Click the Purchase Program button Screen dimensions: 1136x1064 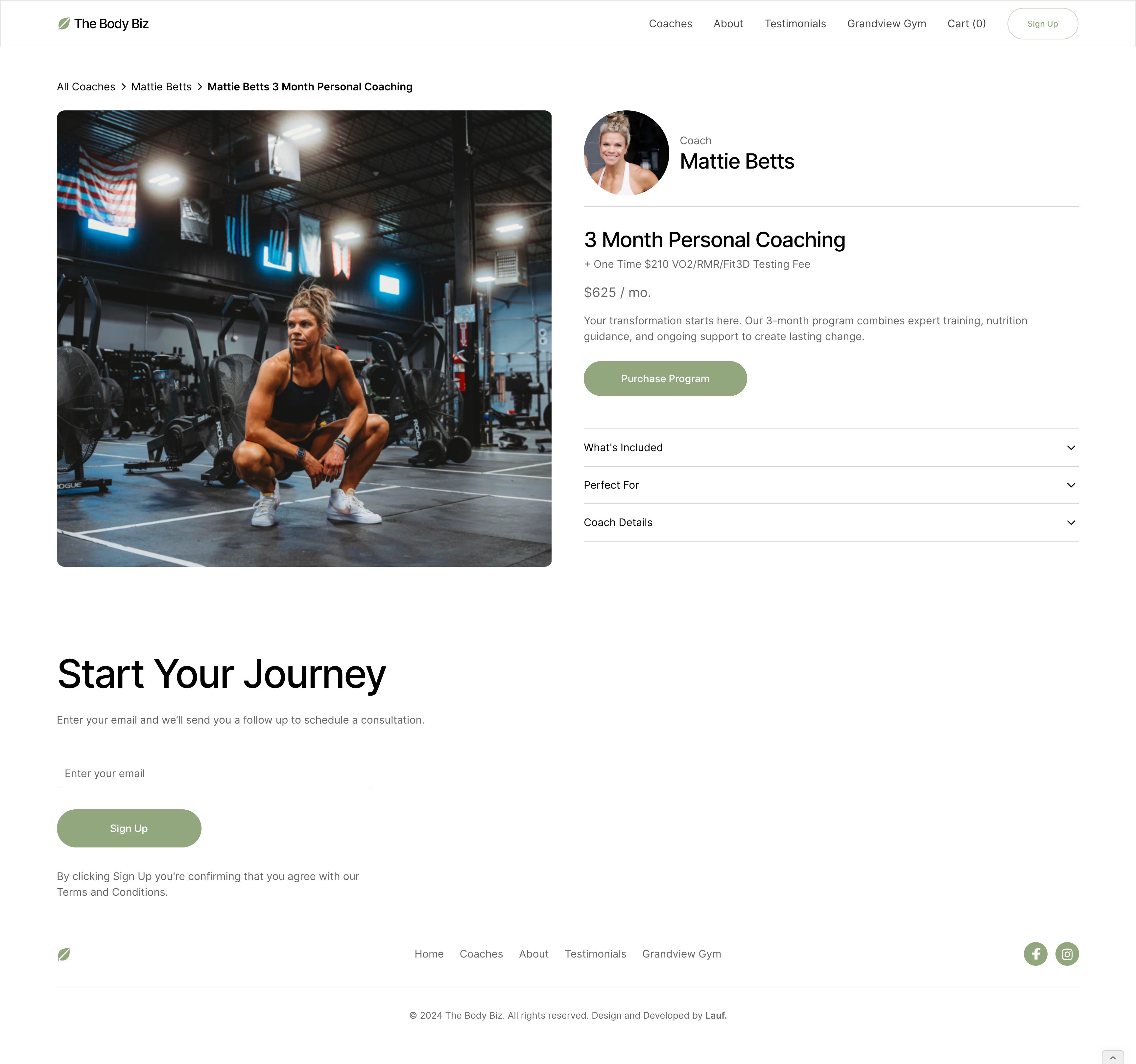(664, 378)
